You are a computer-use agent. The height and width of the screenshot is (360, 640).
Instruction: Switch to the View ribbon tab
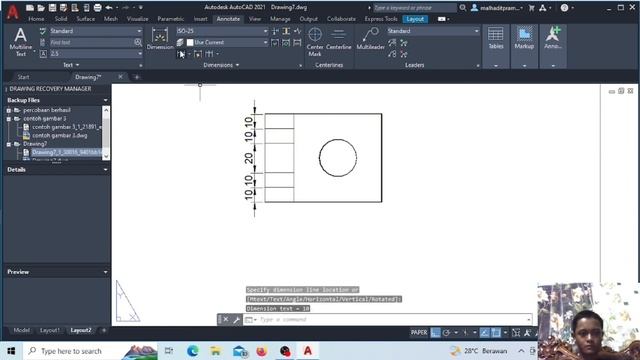(255, 19)
